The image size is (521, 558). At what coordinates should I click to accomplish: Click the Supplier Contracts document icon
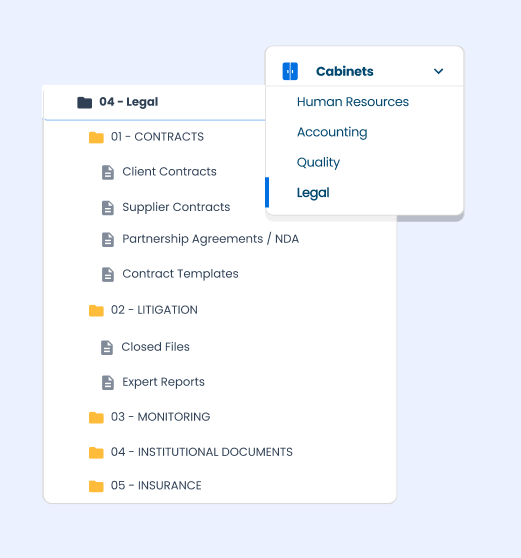pyautogui.click(x=108, y=208)
